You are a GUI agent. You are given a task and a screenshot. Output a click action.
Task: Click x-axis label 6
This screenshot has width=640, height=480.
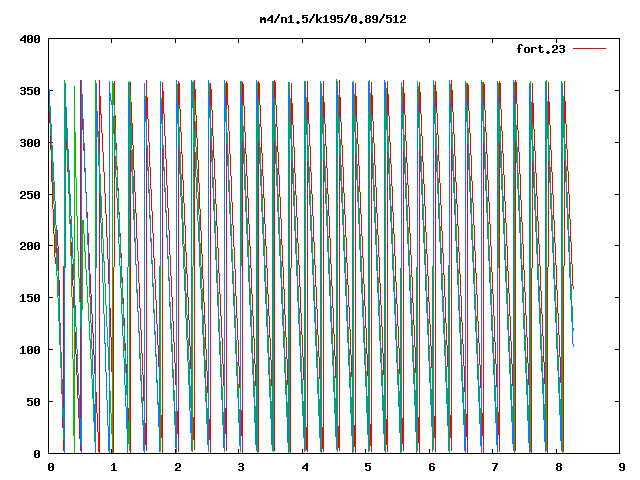pos(432,467)
